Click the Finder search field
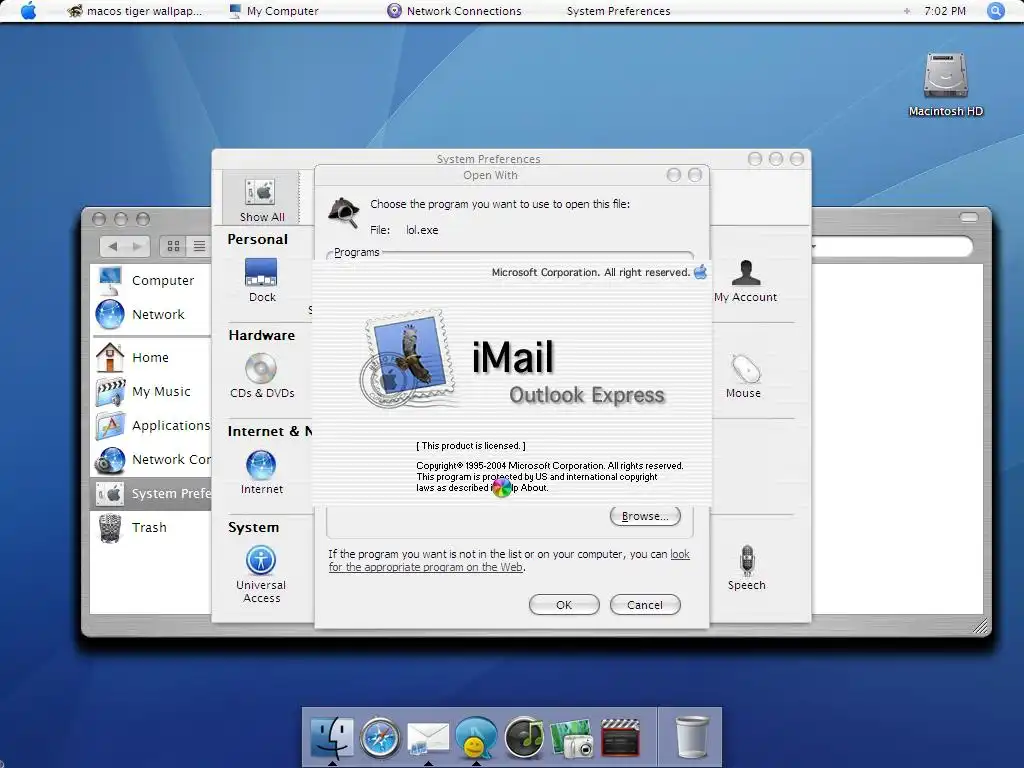Viewport: 1024px width, 768px height. pyautogui.click(x=892, y=247)
